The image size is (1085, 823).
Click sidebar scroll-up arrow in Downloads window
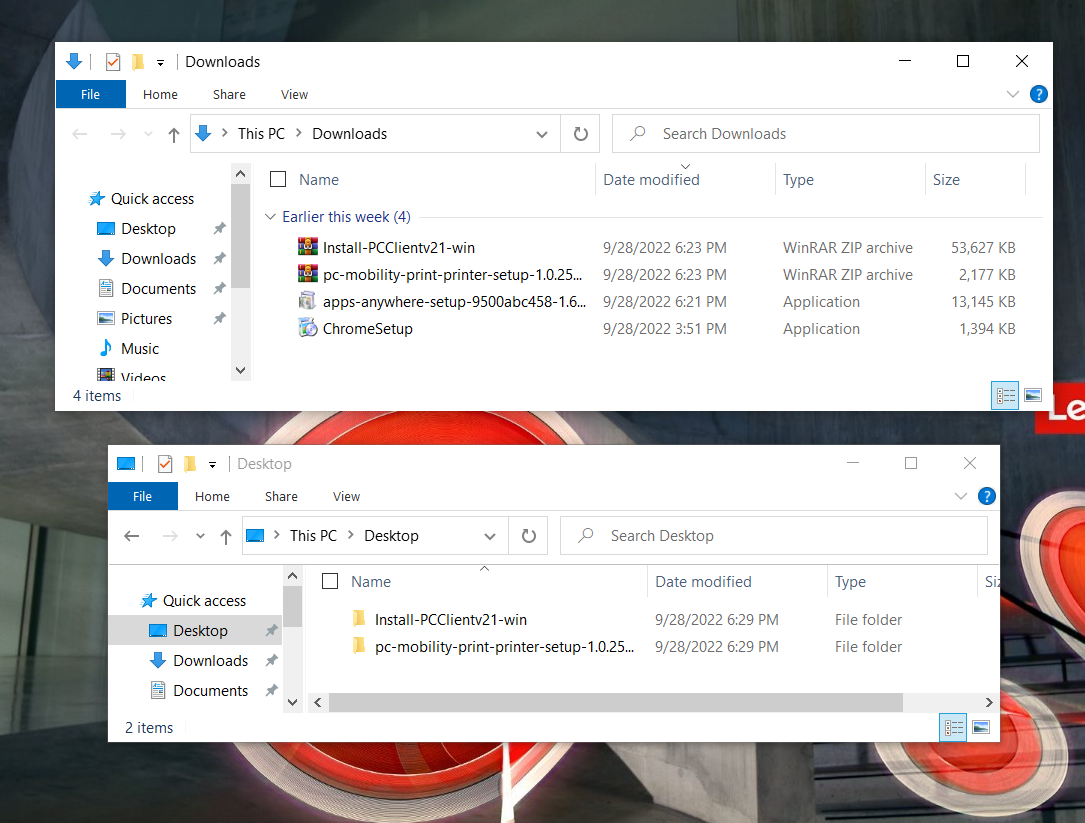[x=240, y=174]
